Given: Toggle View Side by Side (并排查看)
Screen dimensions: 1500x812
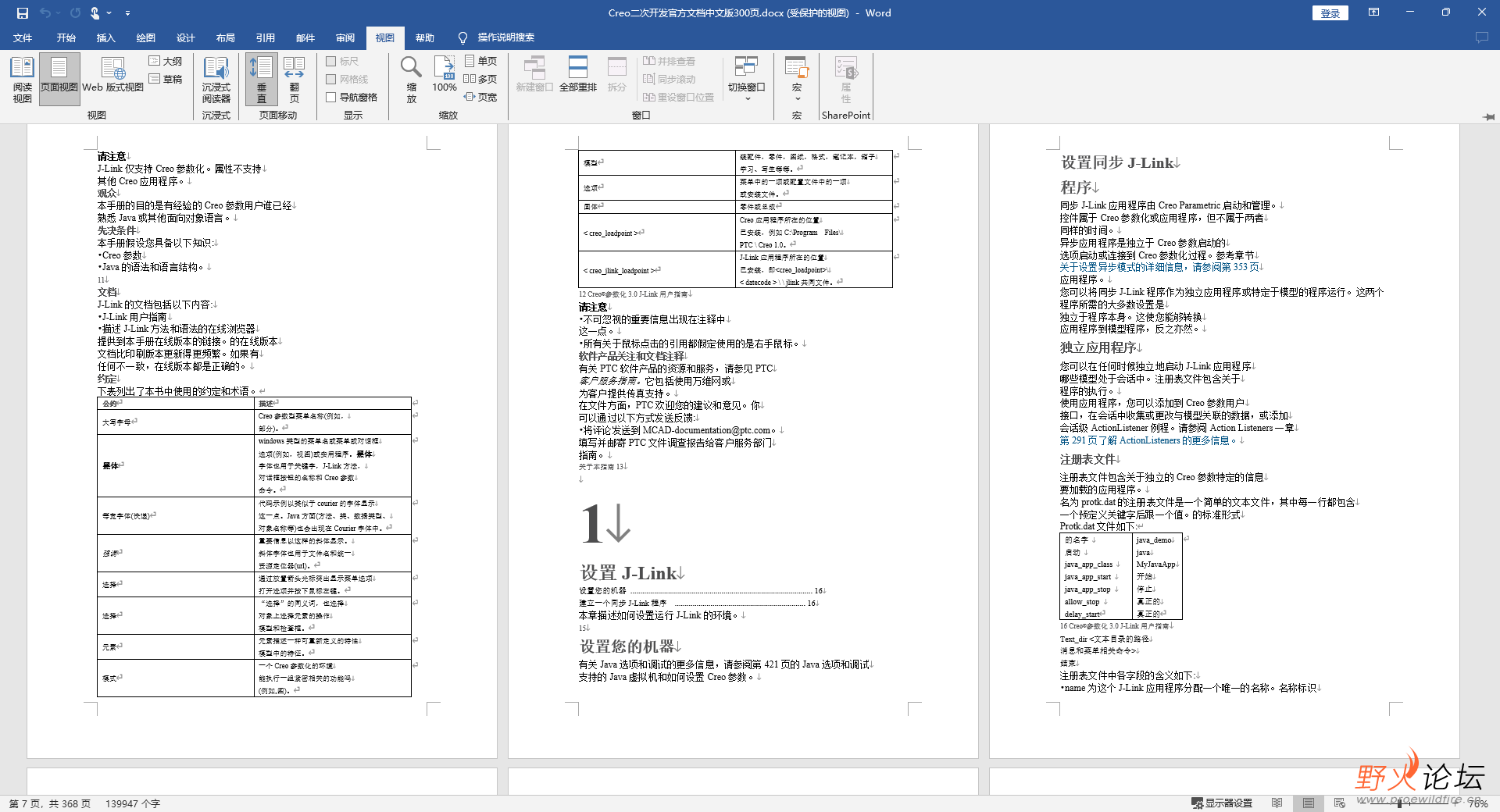Looking at the screenshot, I should coord(669,61).
